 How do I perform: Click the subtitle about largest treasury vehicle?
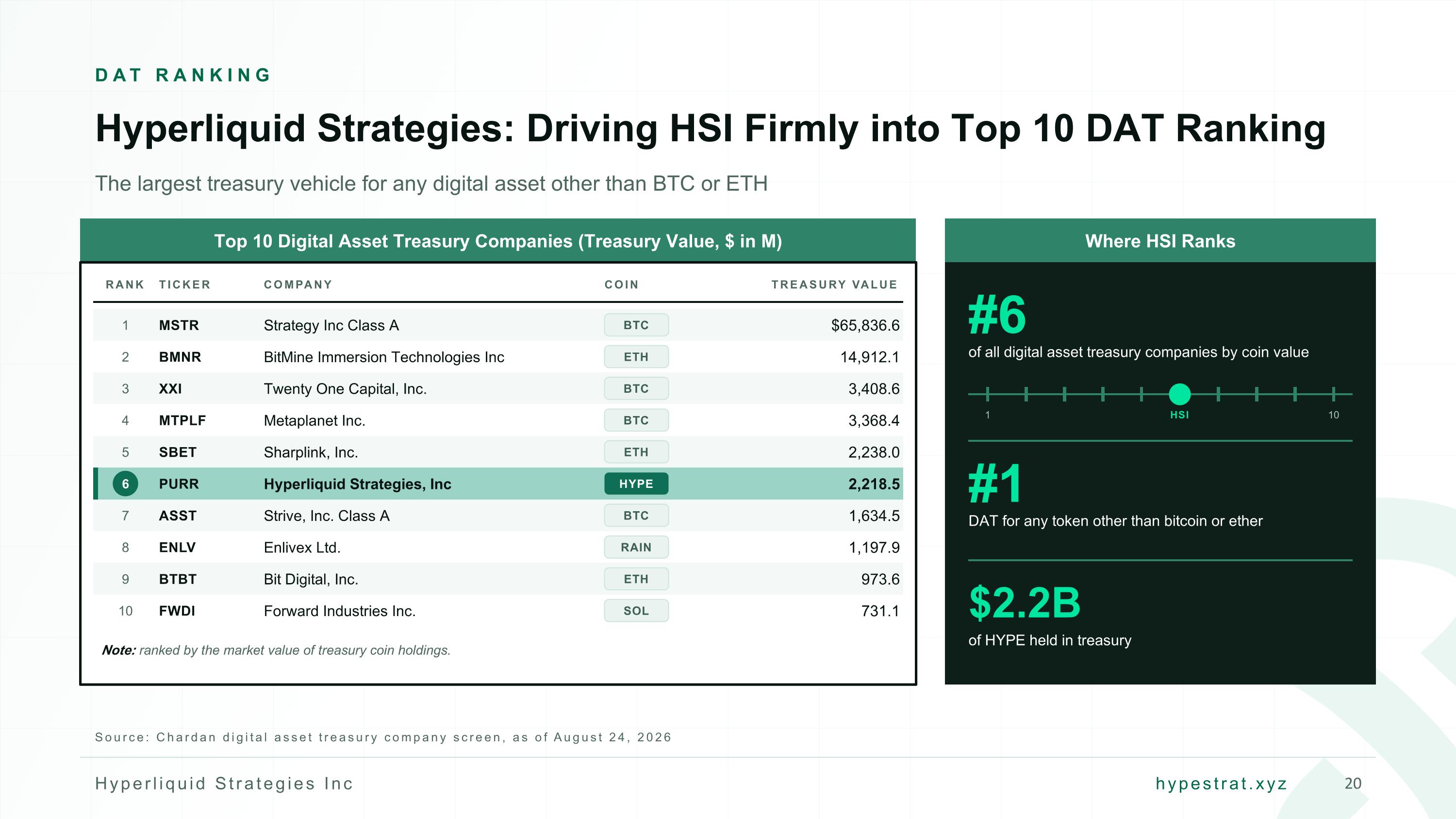click(431, 184)
